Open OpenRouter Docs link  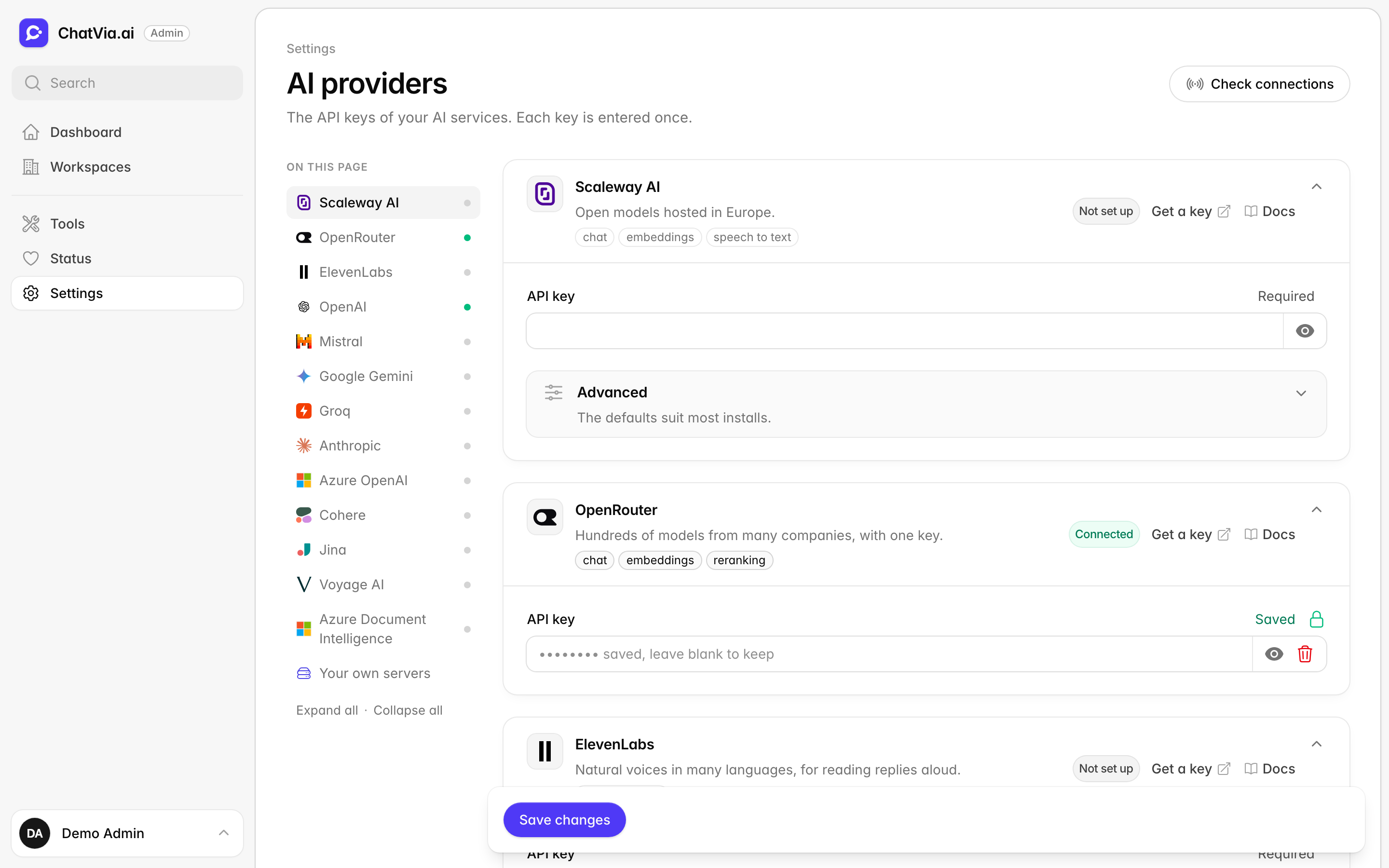coord(1269,534)
